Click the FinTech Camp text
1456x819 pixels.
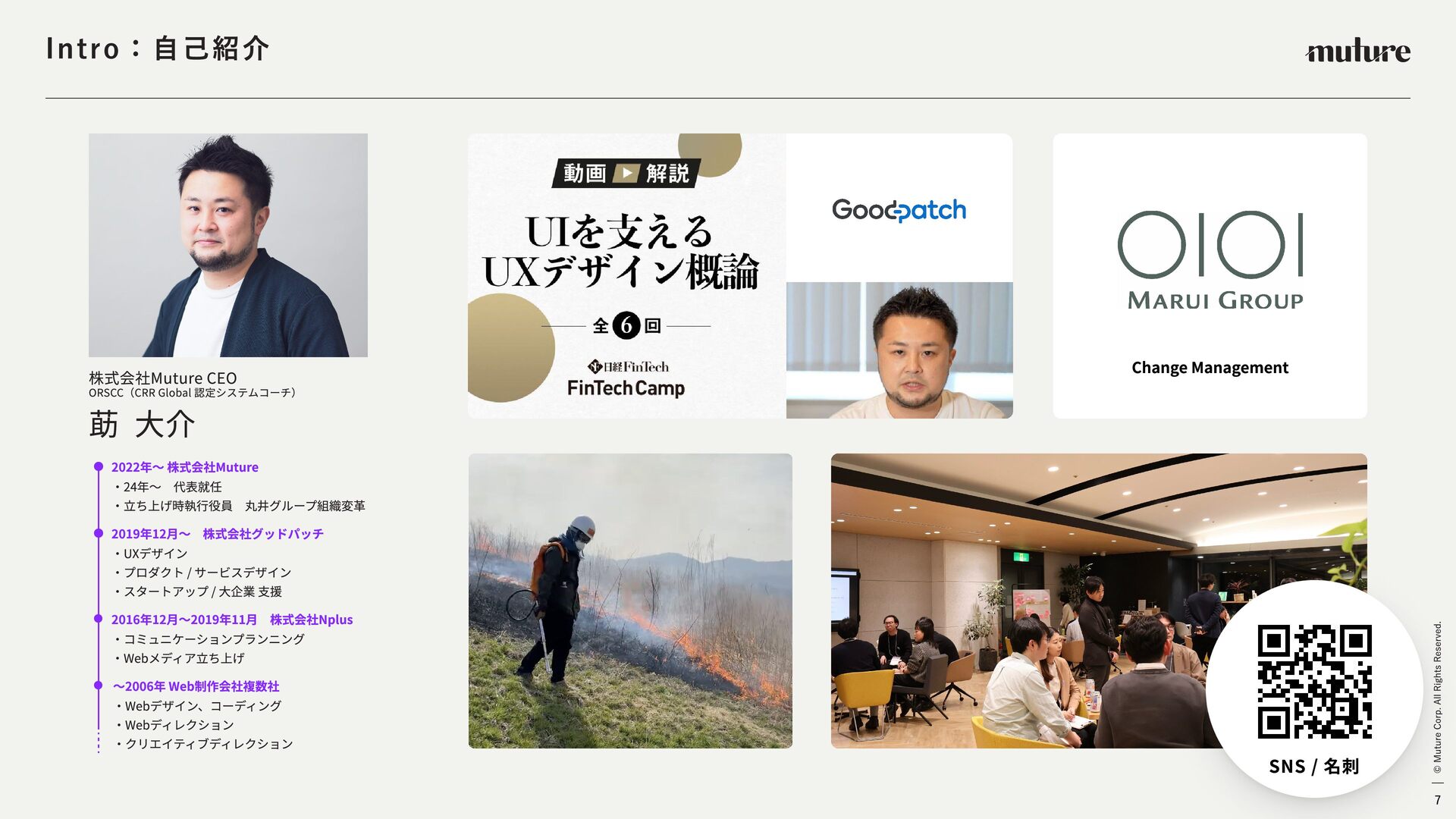(x=626, y=388)
